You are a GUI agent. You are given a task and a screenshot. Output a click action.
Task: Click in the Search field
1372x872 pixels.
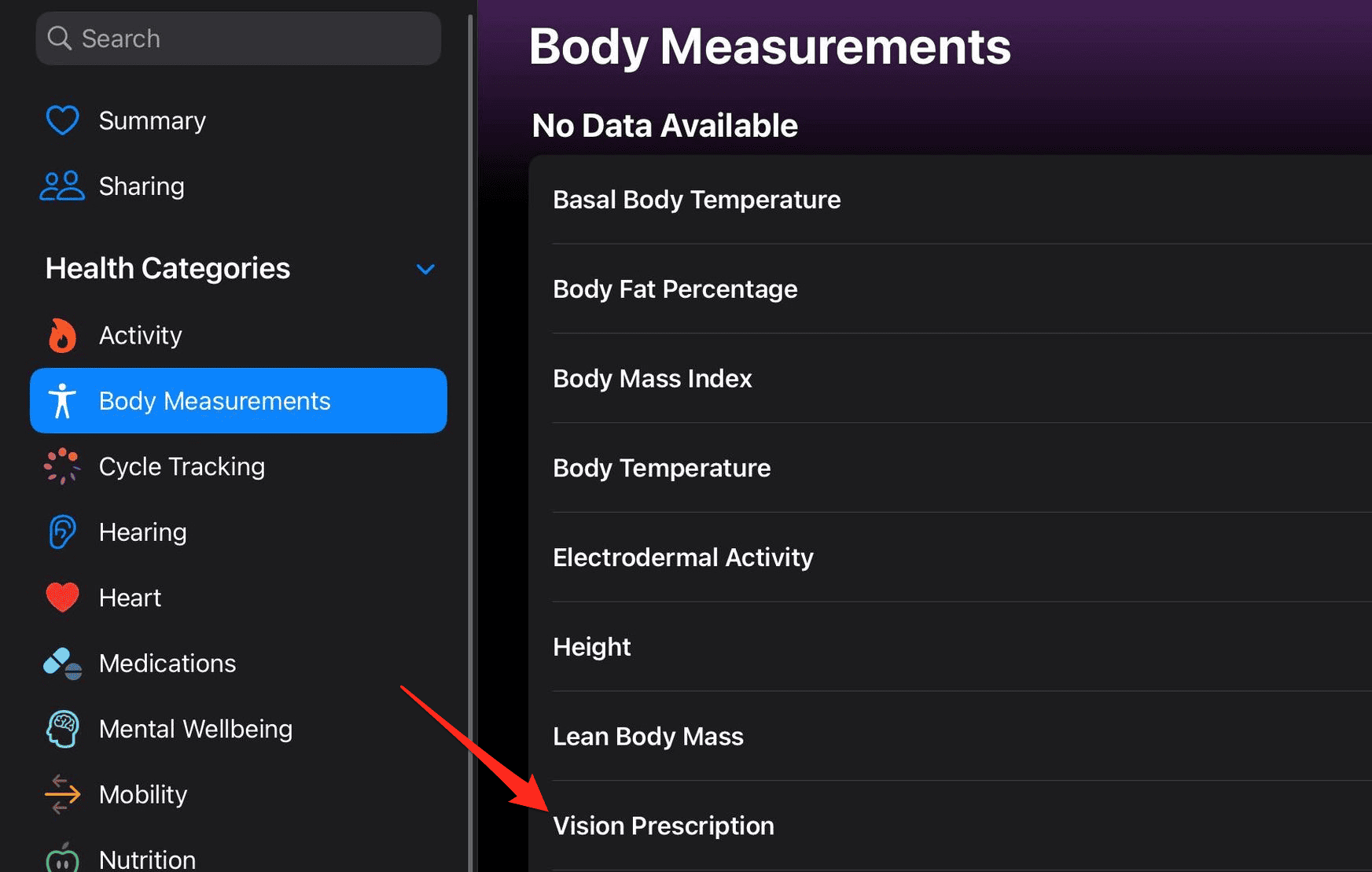[x=238, y=39]
